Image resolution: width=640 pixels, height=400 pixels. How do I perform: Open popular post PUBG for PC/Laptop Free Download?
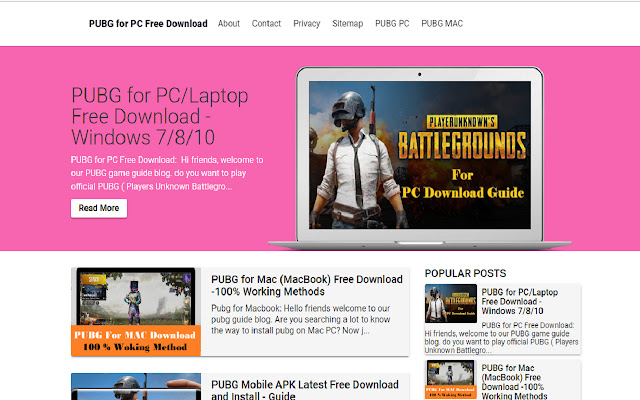click(x=520, y=302)
